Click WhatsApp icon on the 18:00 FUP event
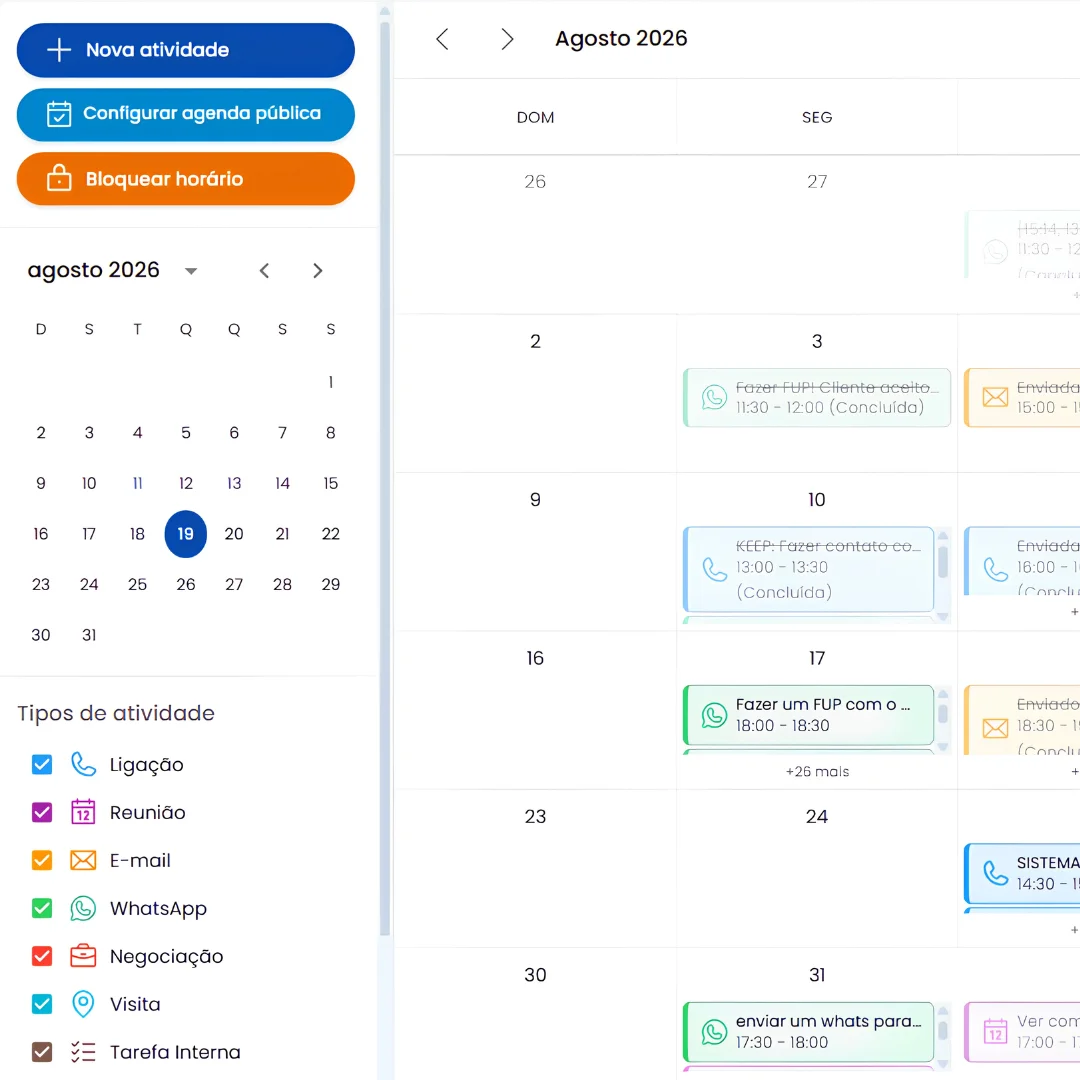The height and width of the screenshot is (1080, 1080). tap(714, 715)
